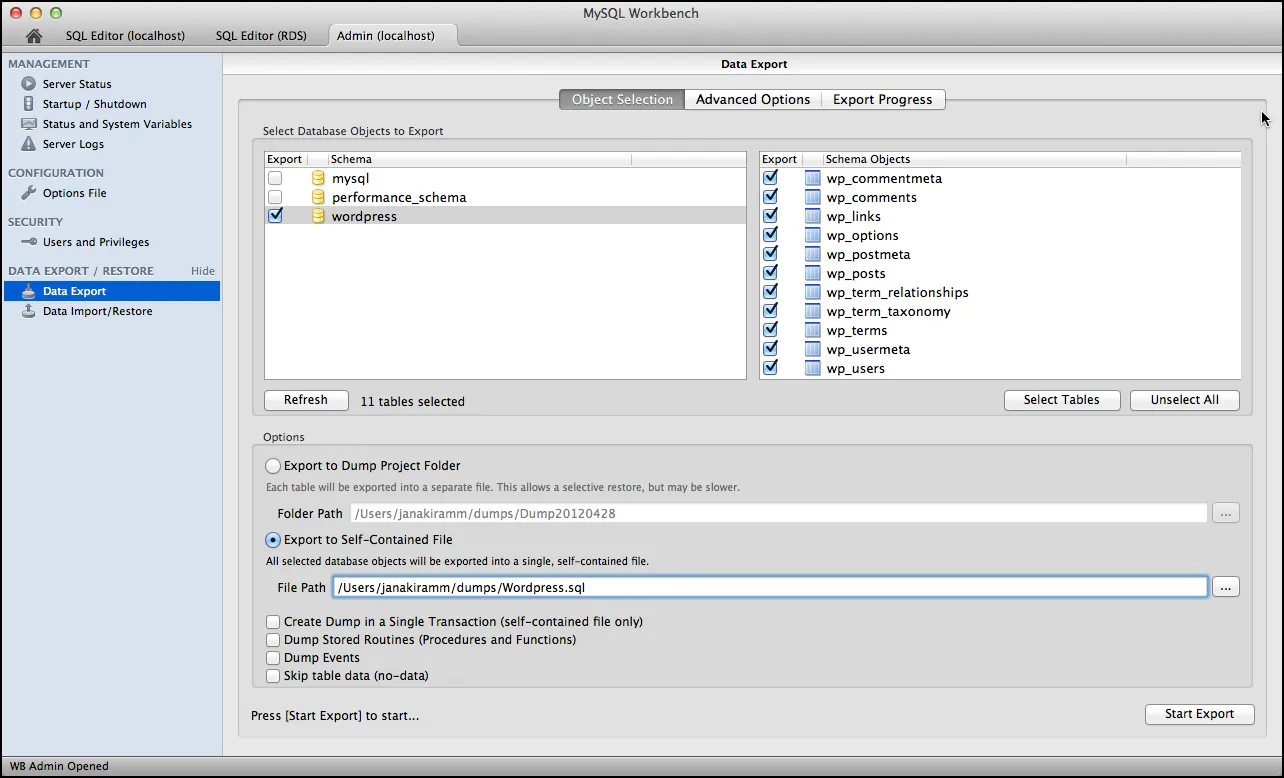Click the wp_users table icon
This screenshot has width=1284, height=778.
tap(812, 368)
